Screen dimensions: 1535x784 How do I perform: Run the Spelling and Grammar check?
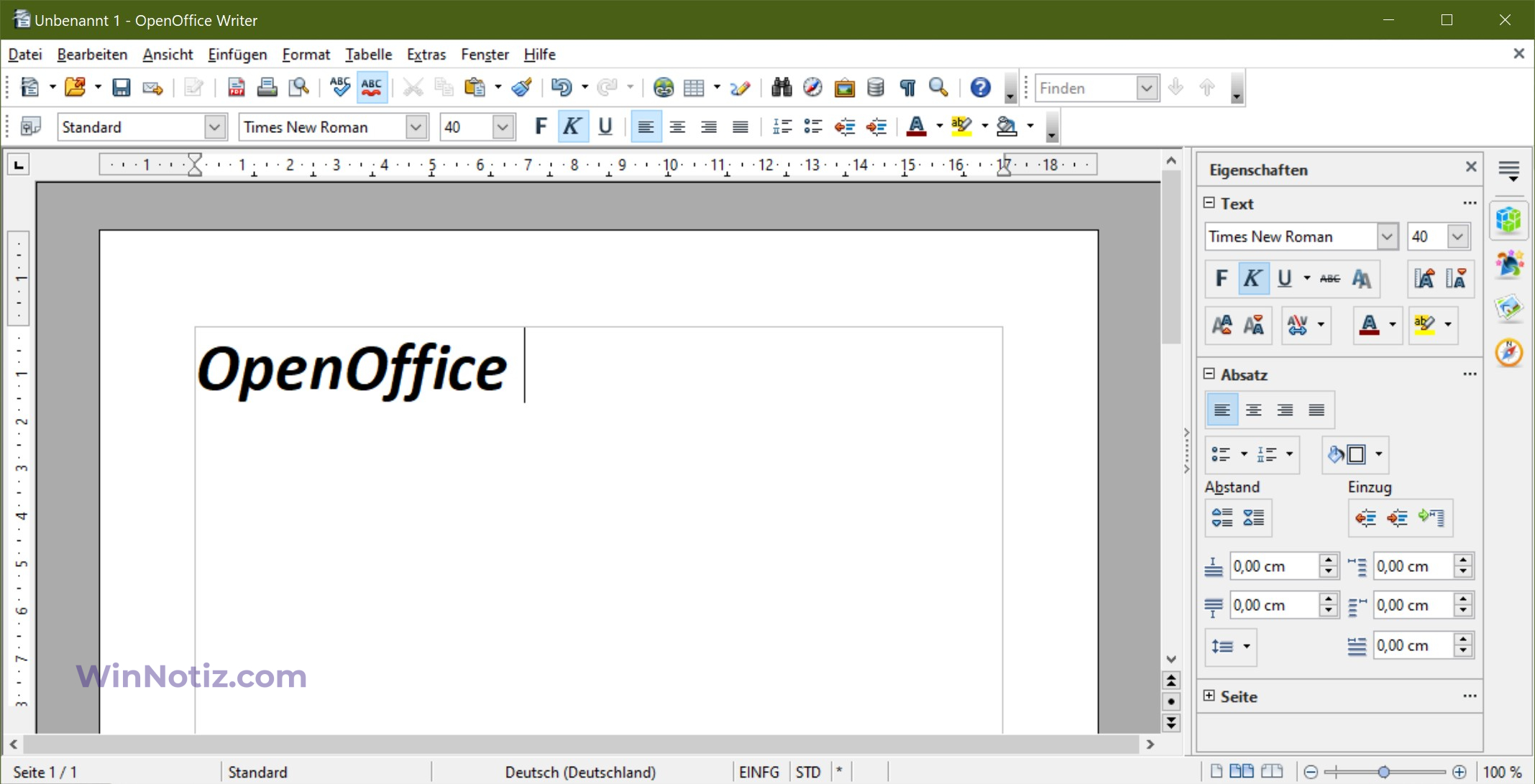click(x=339, y=88)
